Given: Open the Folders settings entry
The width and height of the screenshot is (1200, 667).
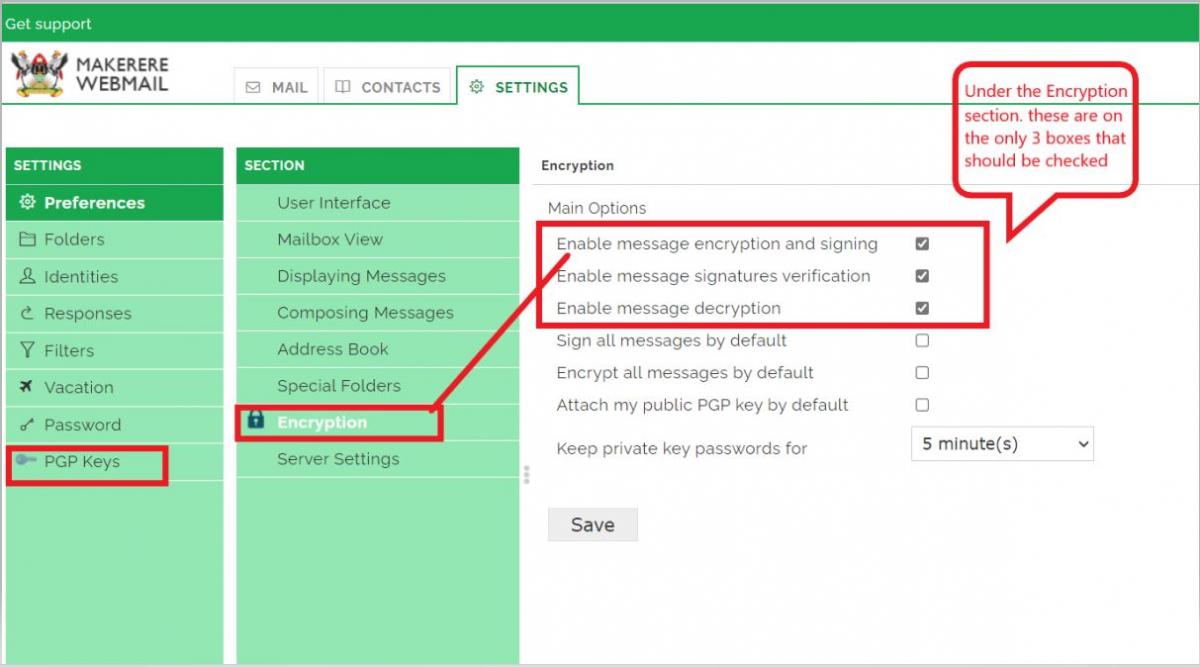Looking at the screenshot, I should coord(115,239).
